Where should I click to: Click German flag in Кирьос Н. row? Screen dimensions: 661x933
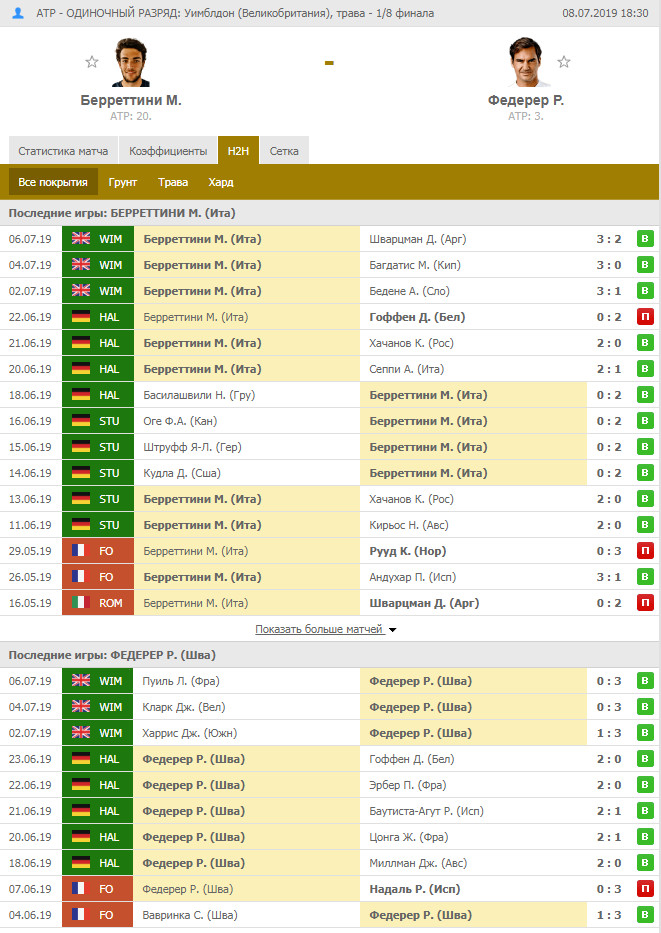coord(81,525)
